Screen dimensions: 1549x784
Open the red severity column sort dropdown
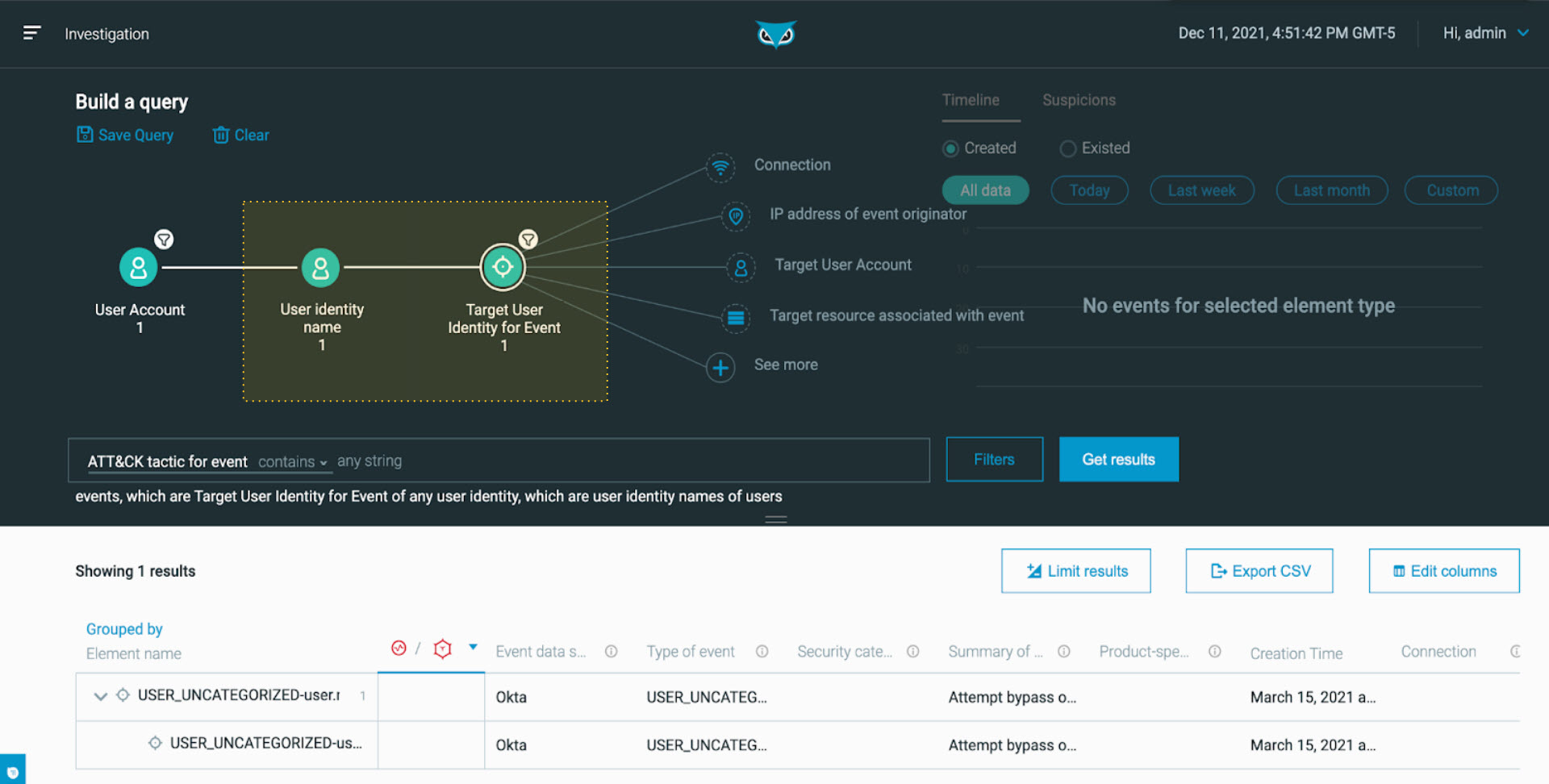tap(473, 648)
